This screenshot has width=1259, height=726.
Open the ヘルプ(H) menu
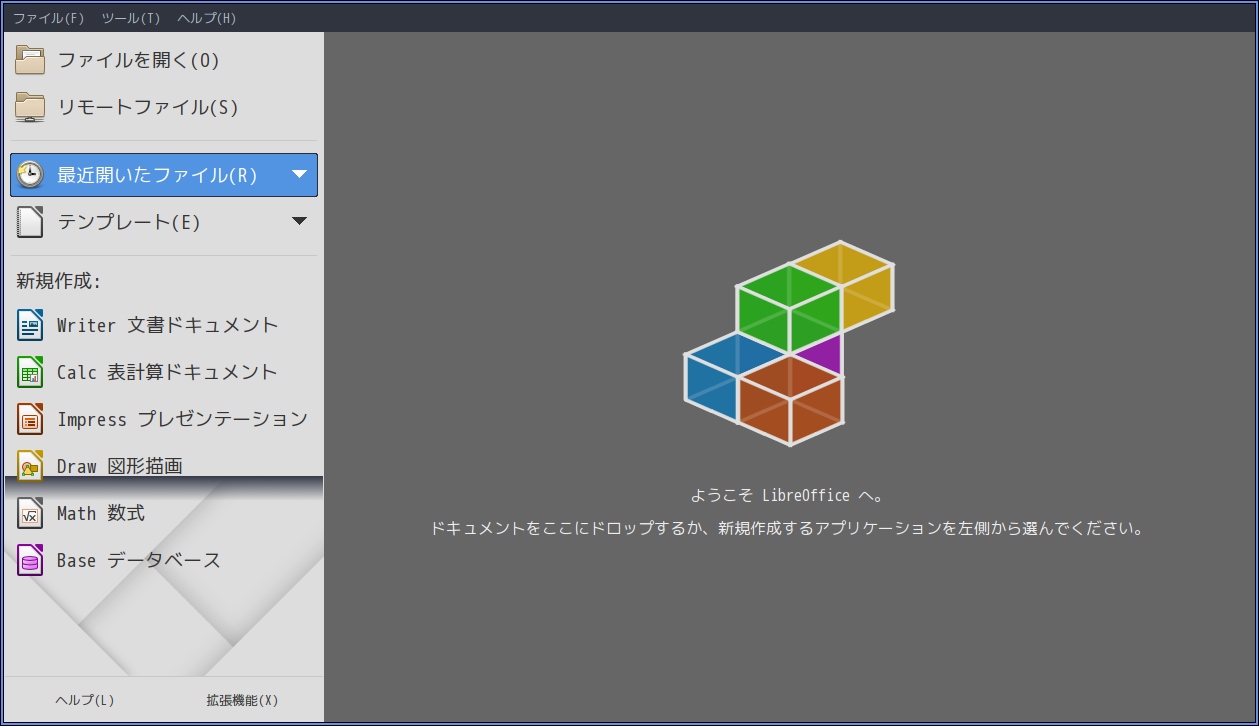(x=207, y=18)
